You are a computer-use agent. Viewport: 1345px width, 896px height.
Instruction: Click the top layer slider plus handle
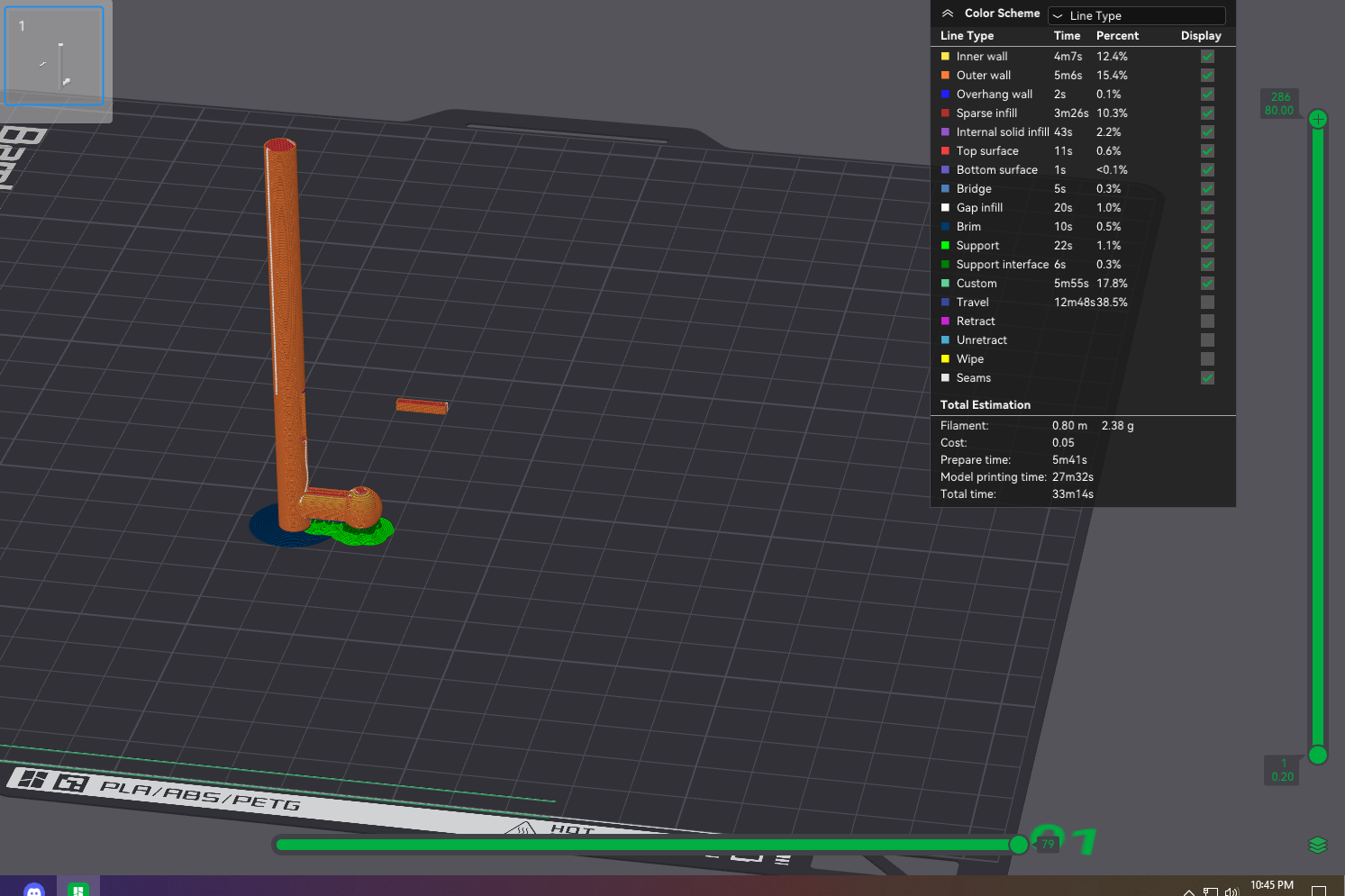[1317, 120]
